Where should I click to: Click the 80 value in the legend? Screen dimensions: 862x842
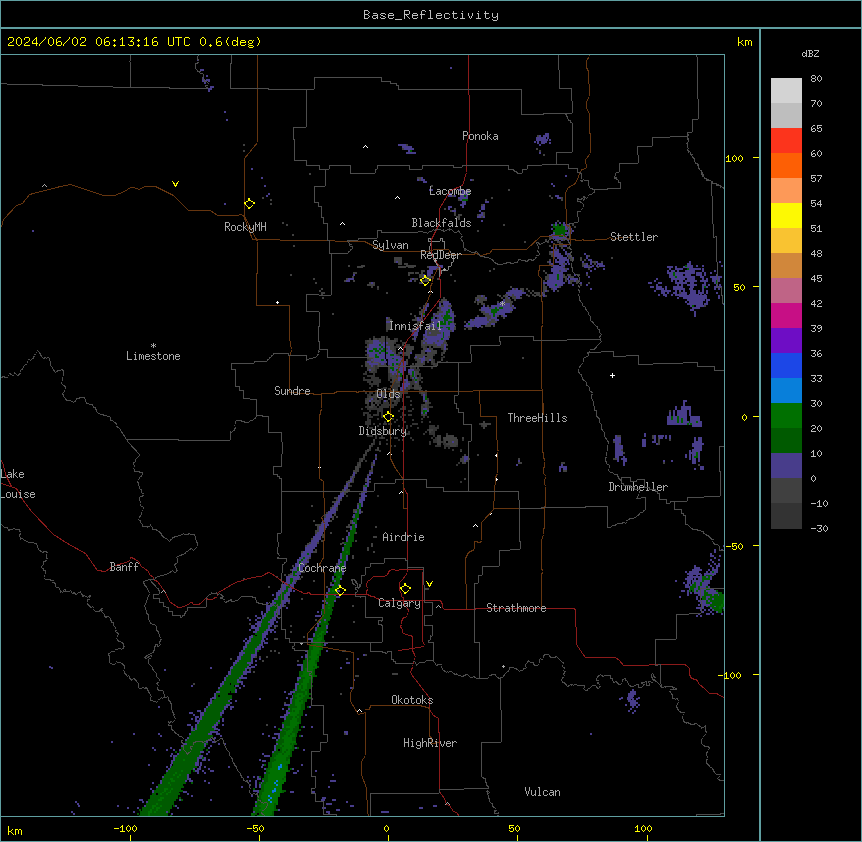[816, 79]
